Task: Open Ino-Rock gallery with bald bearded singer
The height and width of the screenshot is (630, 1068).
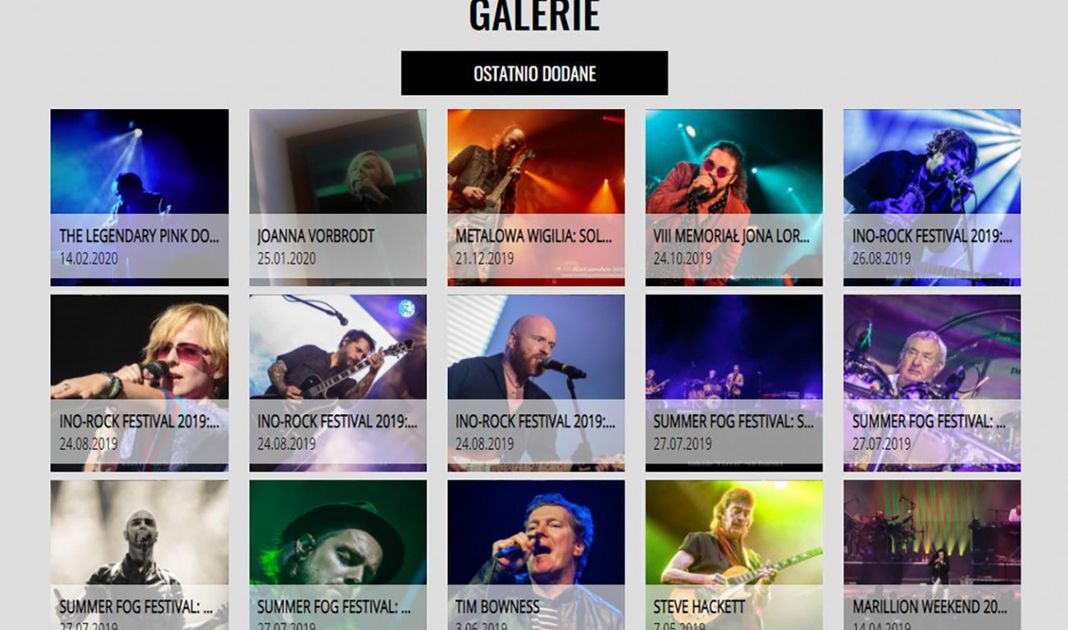Action: point(536,383)
